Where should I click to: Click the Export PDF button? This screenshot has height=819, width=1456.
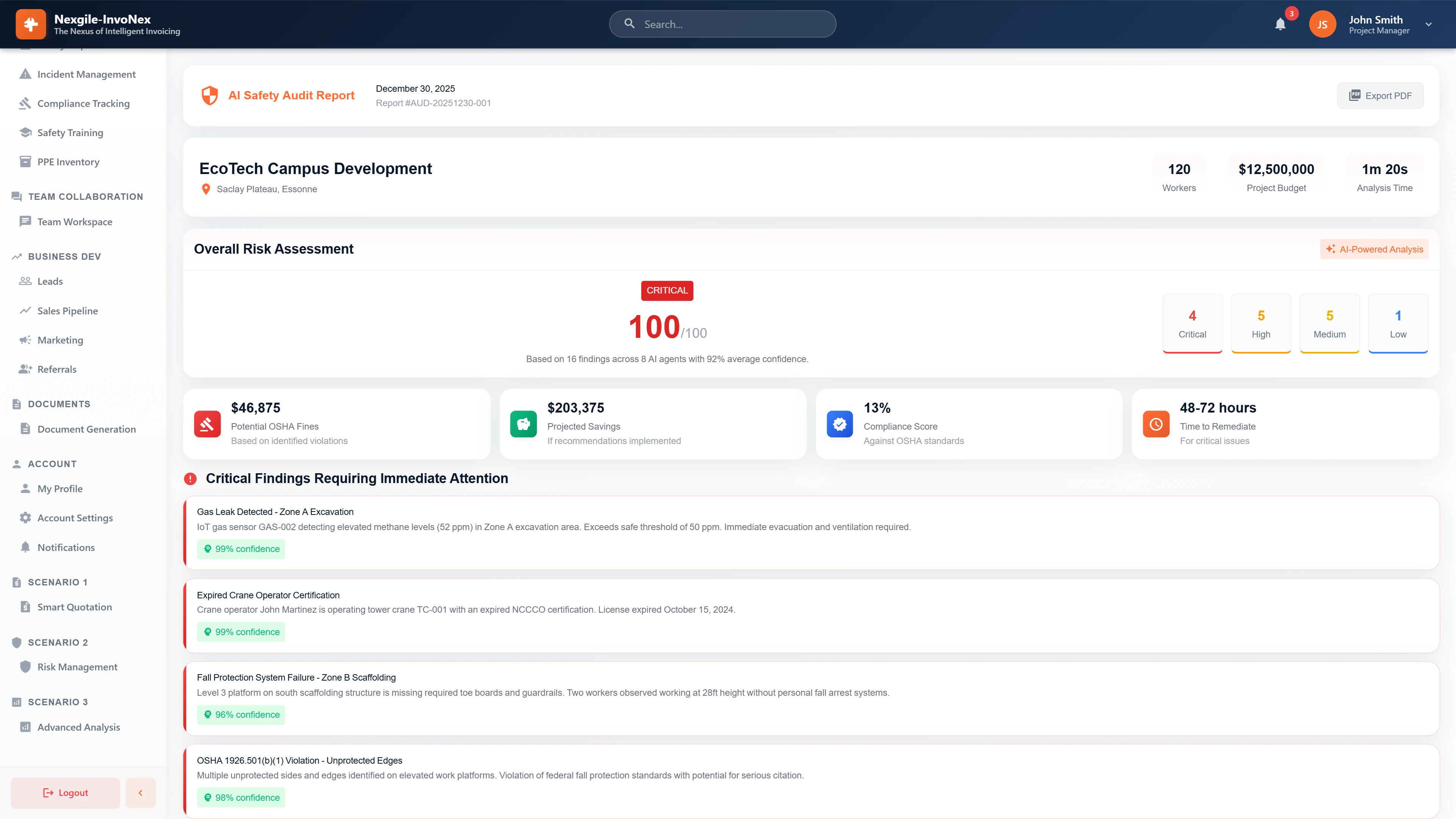[1380, 95]
